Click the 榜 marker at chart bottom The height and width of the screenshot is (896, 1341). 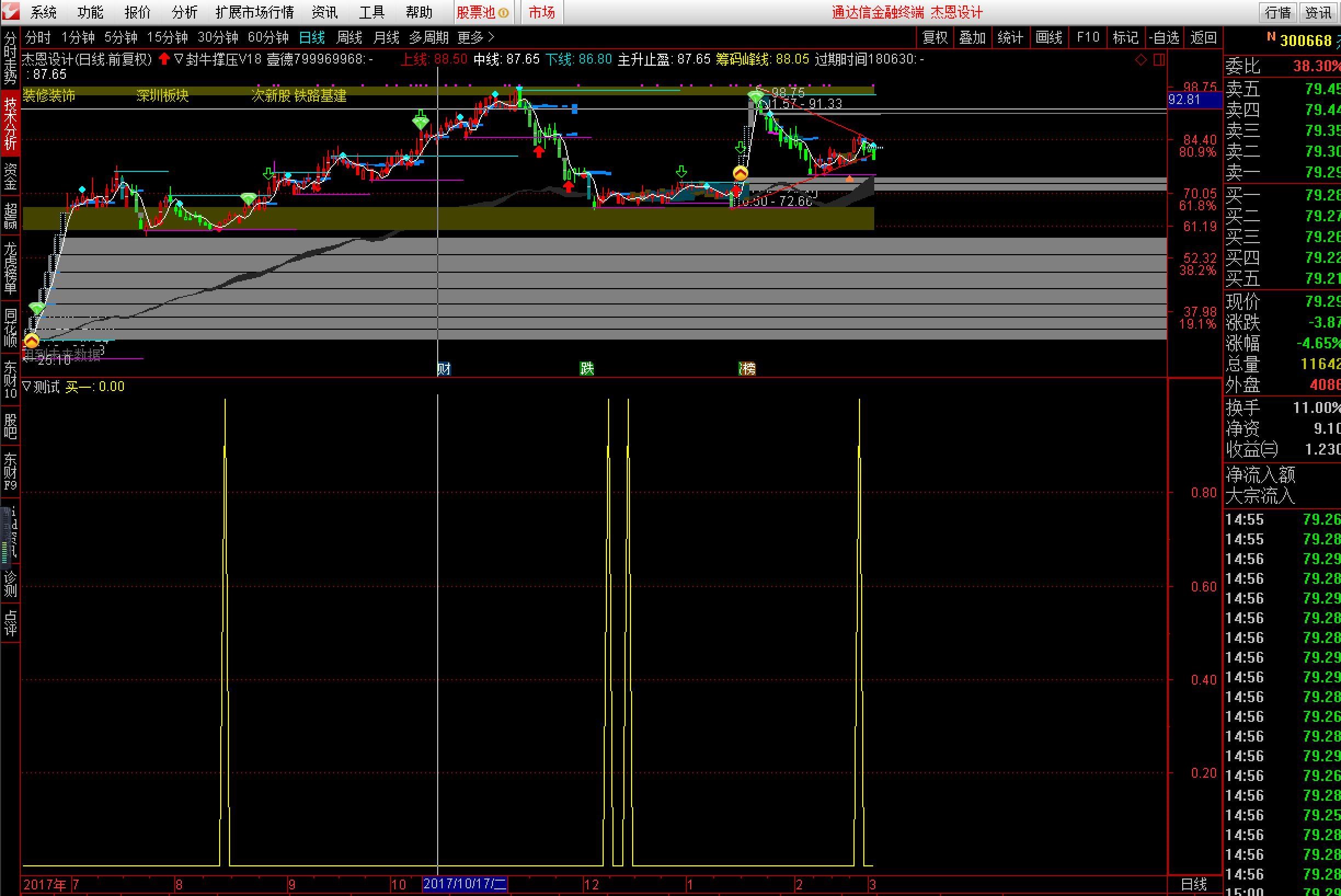pyautogui.click(x=747, y=369)
